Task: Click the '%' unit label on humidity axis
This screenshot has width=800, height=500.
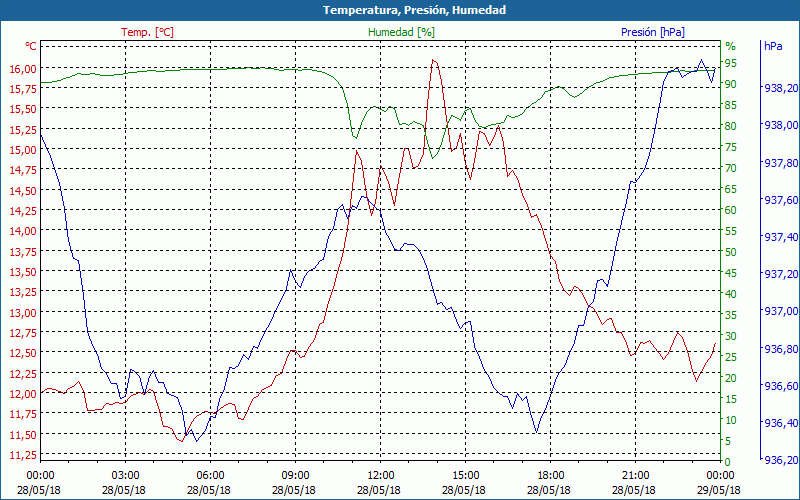Action: (x=731, y=46)
